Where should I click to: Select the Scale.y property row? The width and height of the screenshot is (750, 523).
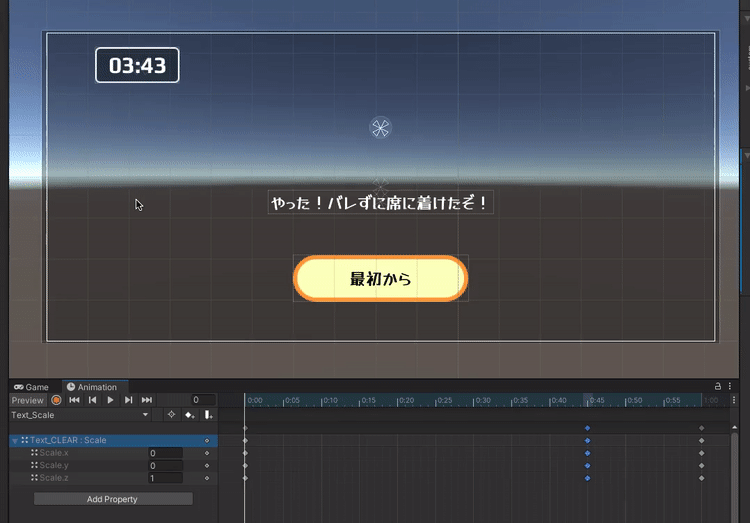click(113, 465)
